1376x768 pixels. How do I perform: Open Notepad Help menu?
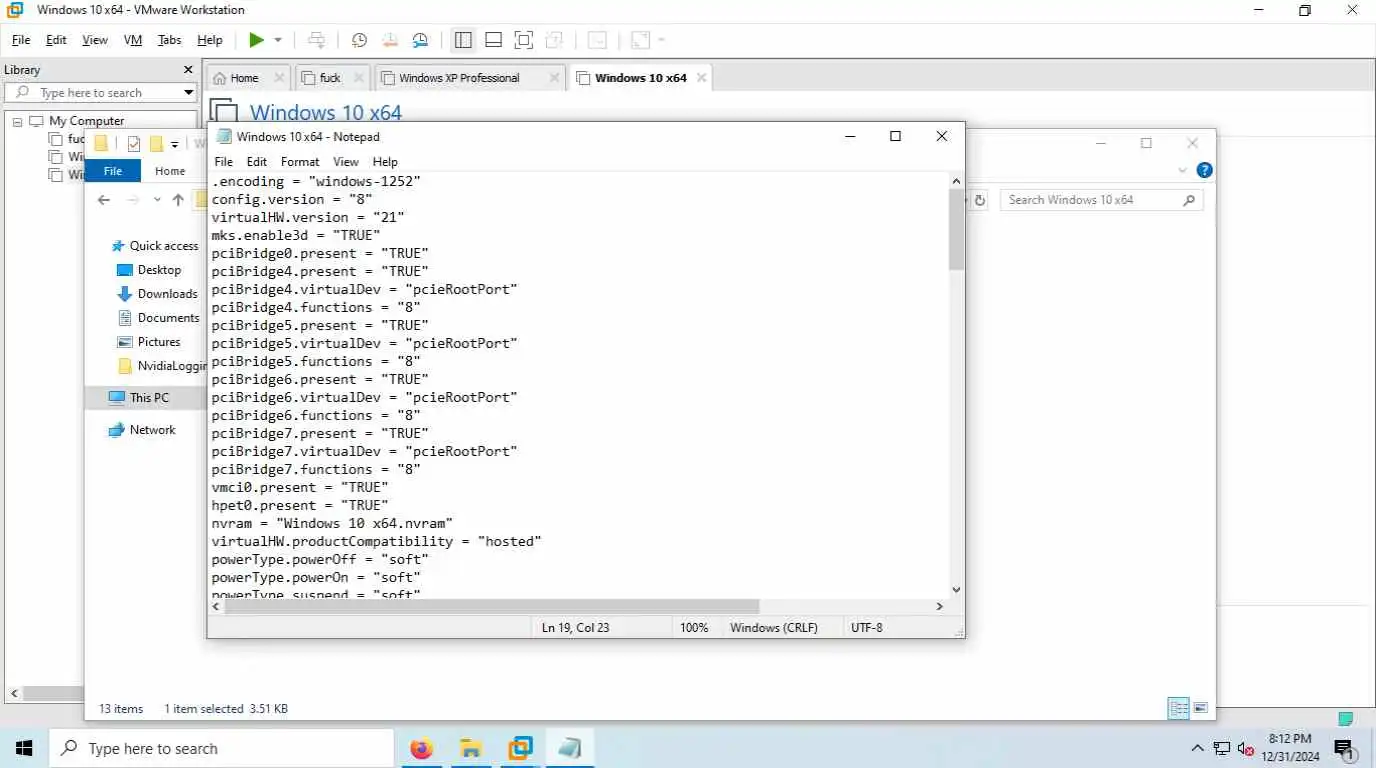[385, 162]
